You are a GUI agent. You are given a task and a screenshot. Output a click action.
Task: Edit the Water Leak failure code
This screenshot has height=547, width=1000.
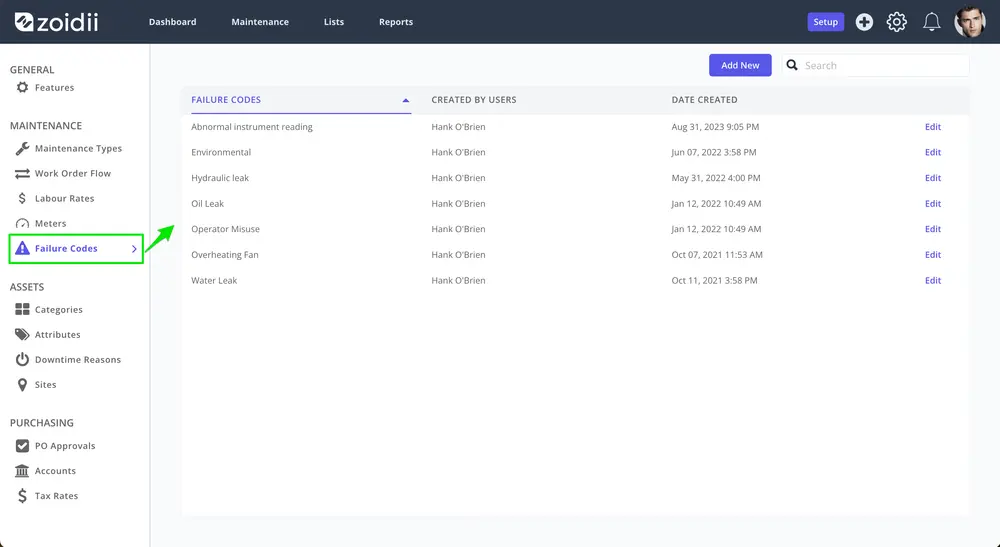[933, 281]
